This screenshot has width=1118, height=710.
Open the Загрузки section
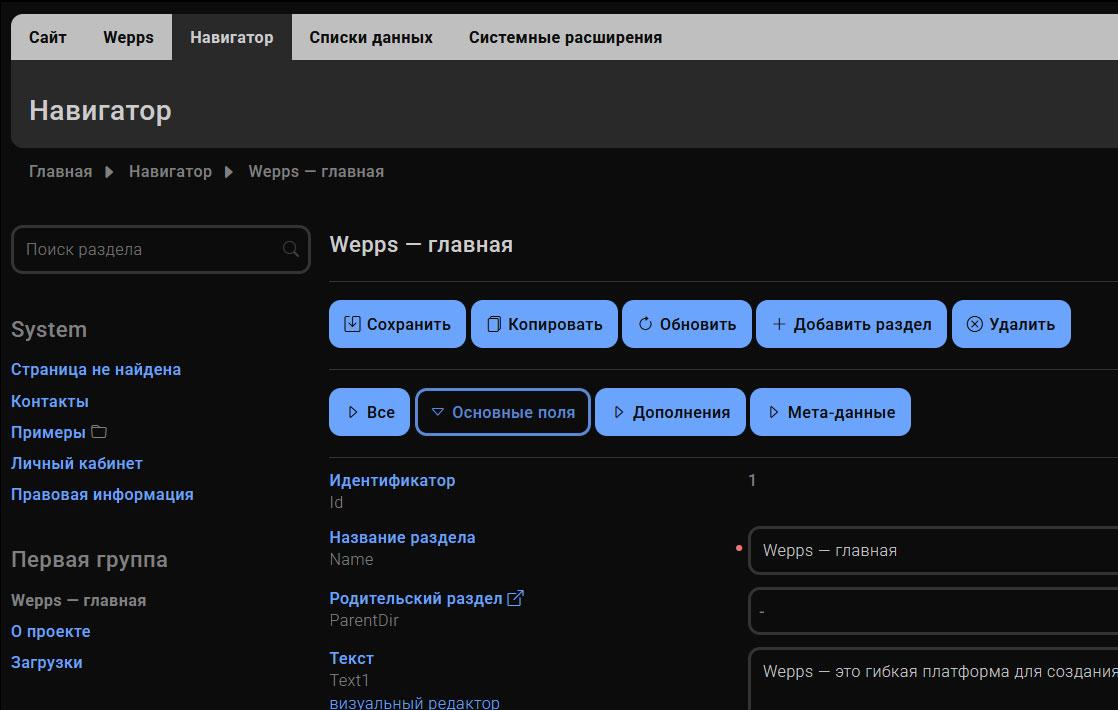(x=45, y=662)
